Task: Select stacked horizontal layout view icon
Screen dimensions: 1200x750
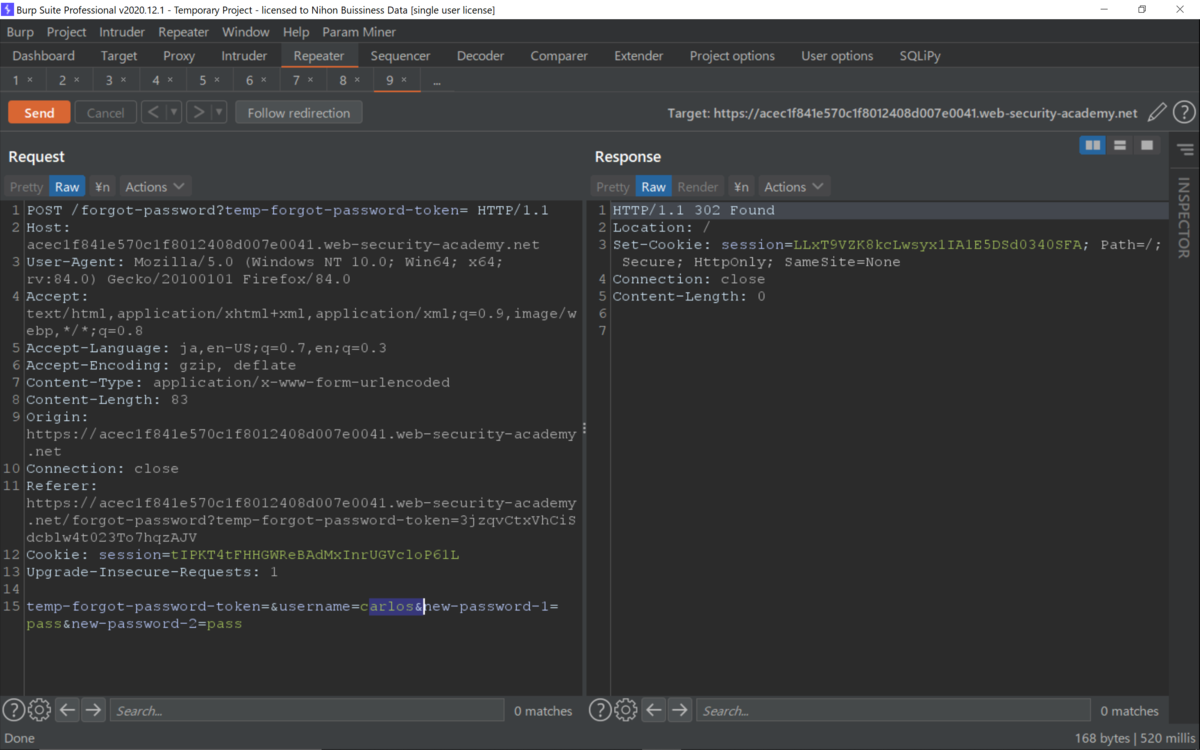Action: pos(1120,146)
